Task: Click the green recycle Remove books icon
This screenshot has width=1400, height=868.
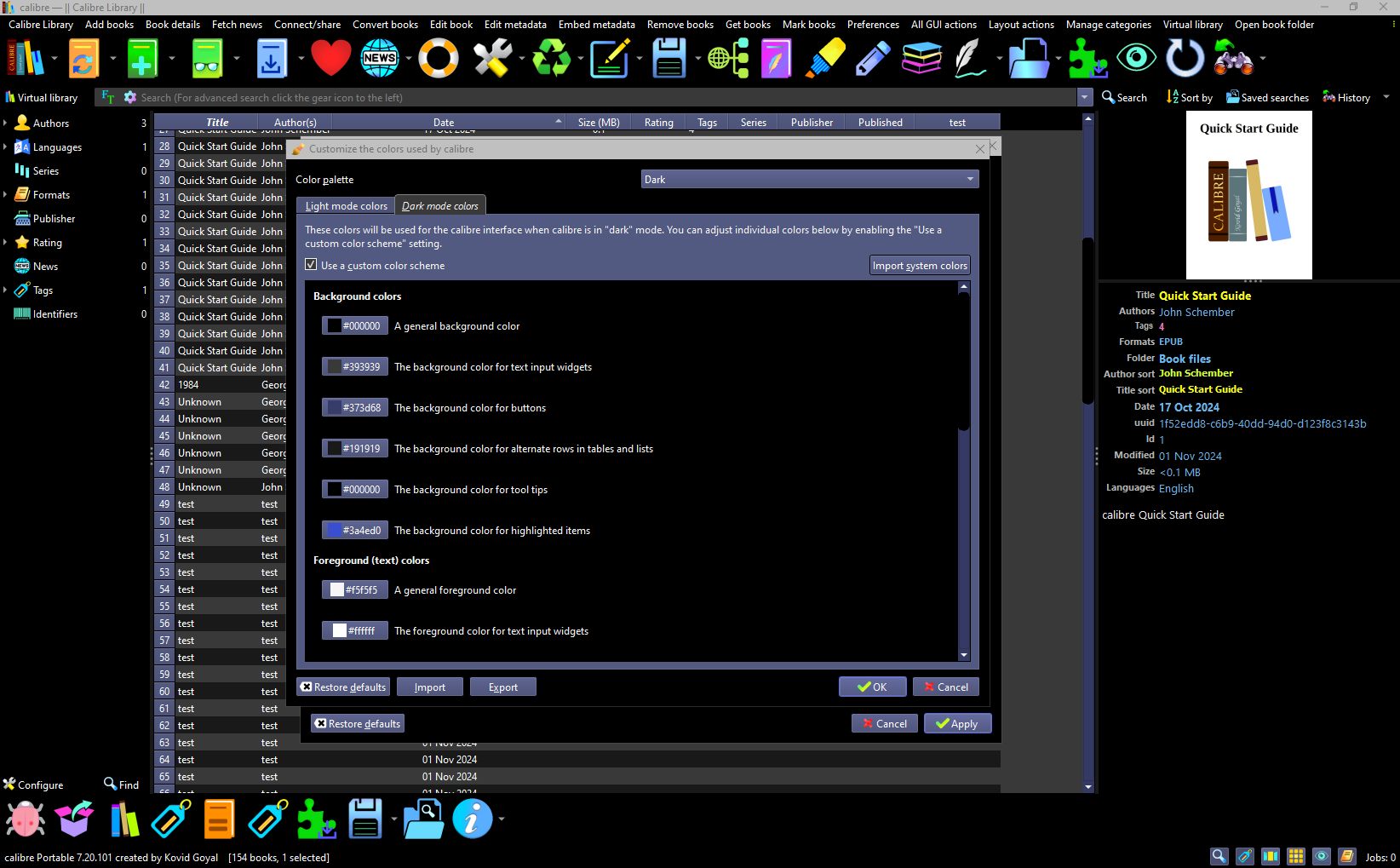Action: coord(552,58)
